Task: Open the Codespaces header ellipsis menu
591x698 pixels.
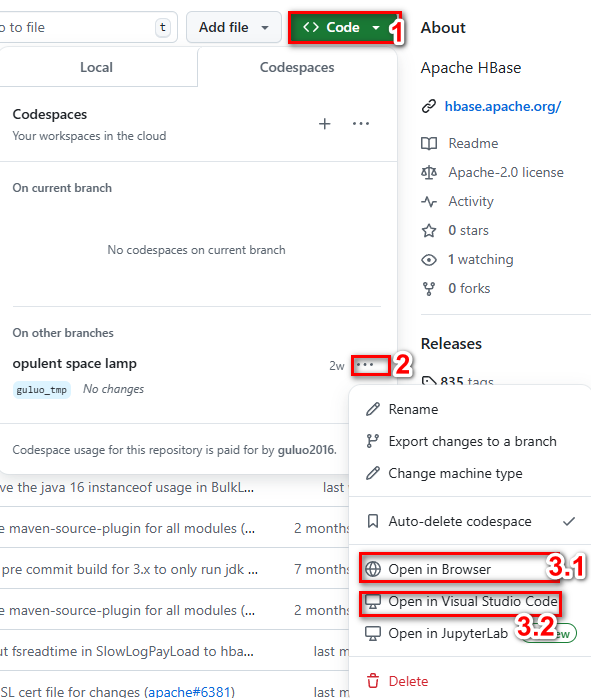Action: pyautogui.click(x=360, y=124)
